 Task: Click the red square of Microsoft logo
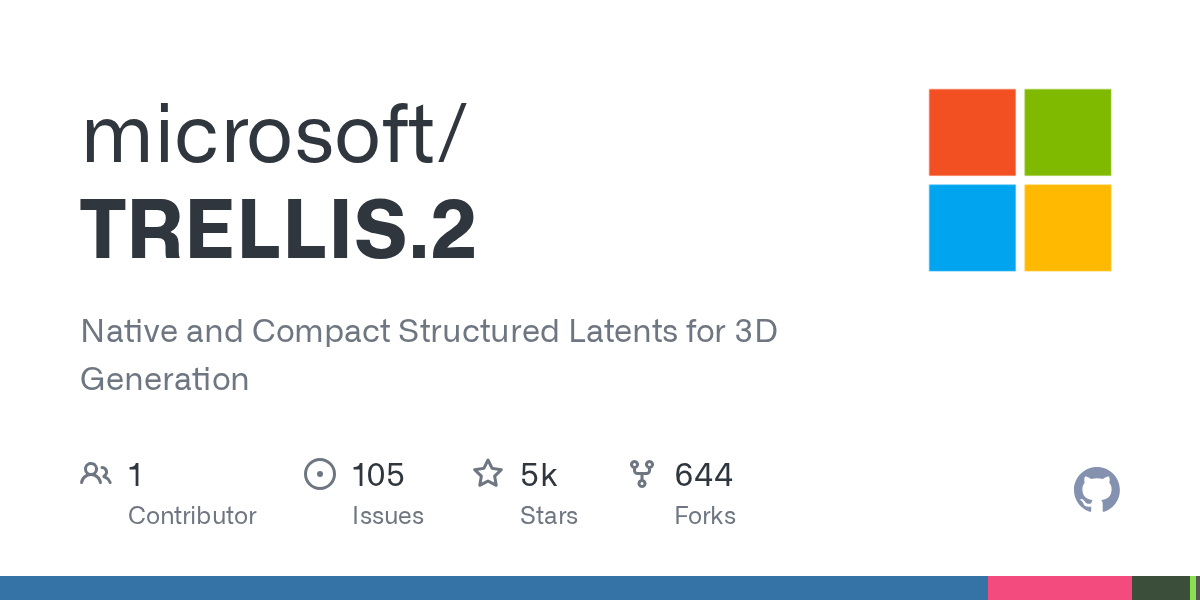[972, 132]
